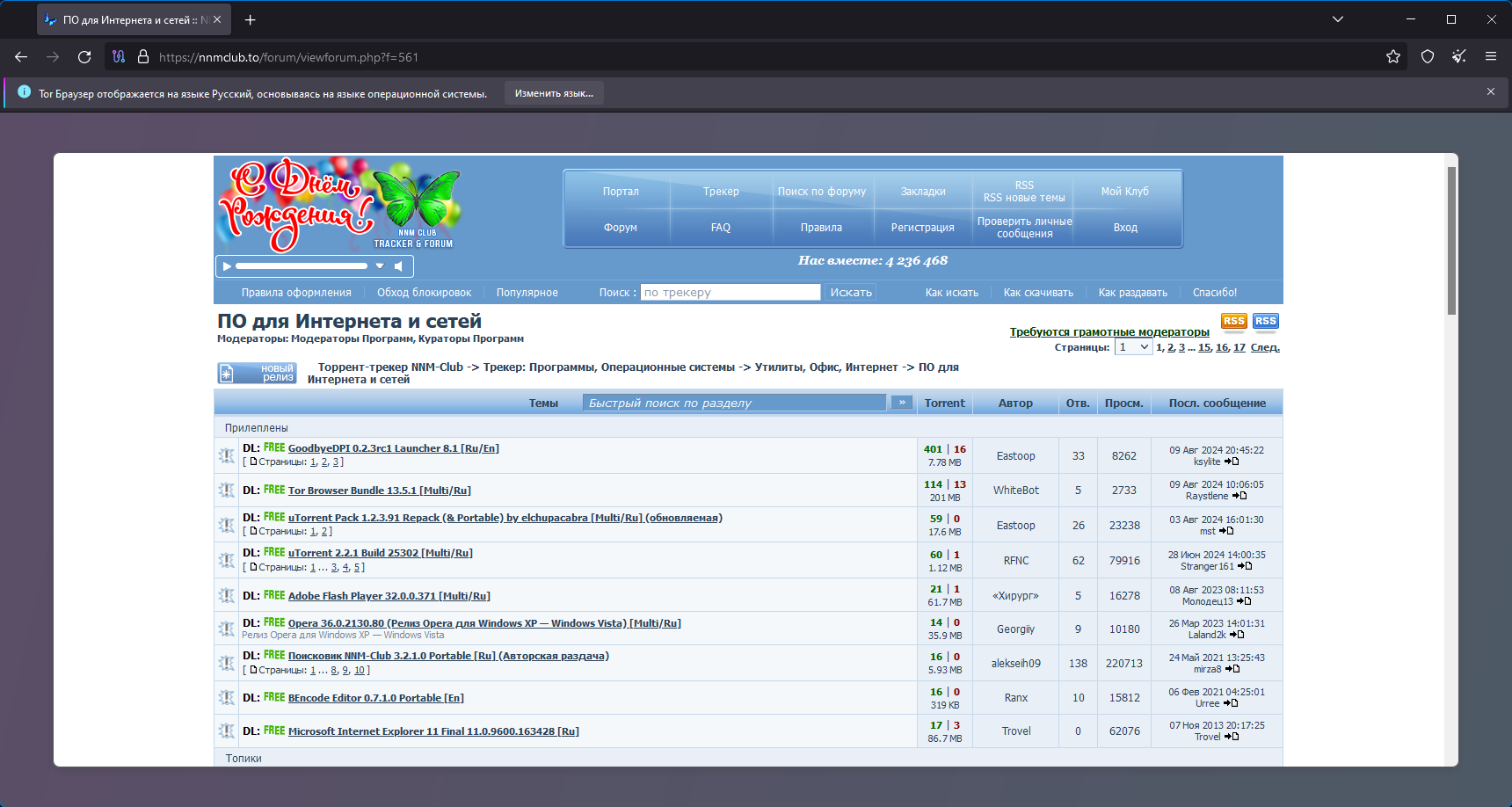Go to last post of GoodbyeDPI topic
The height and width of the screenshot is (807, 1512).
coord(1232,462)
